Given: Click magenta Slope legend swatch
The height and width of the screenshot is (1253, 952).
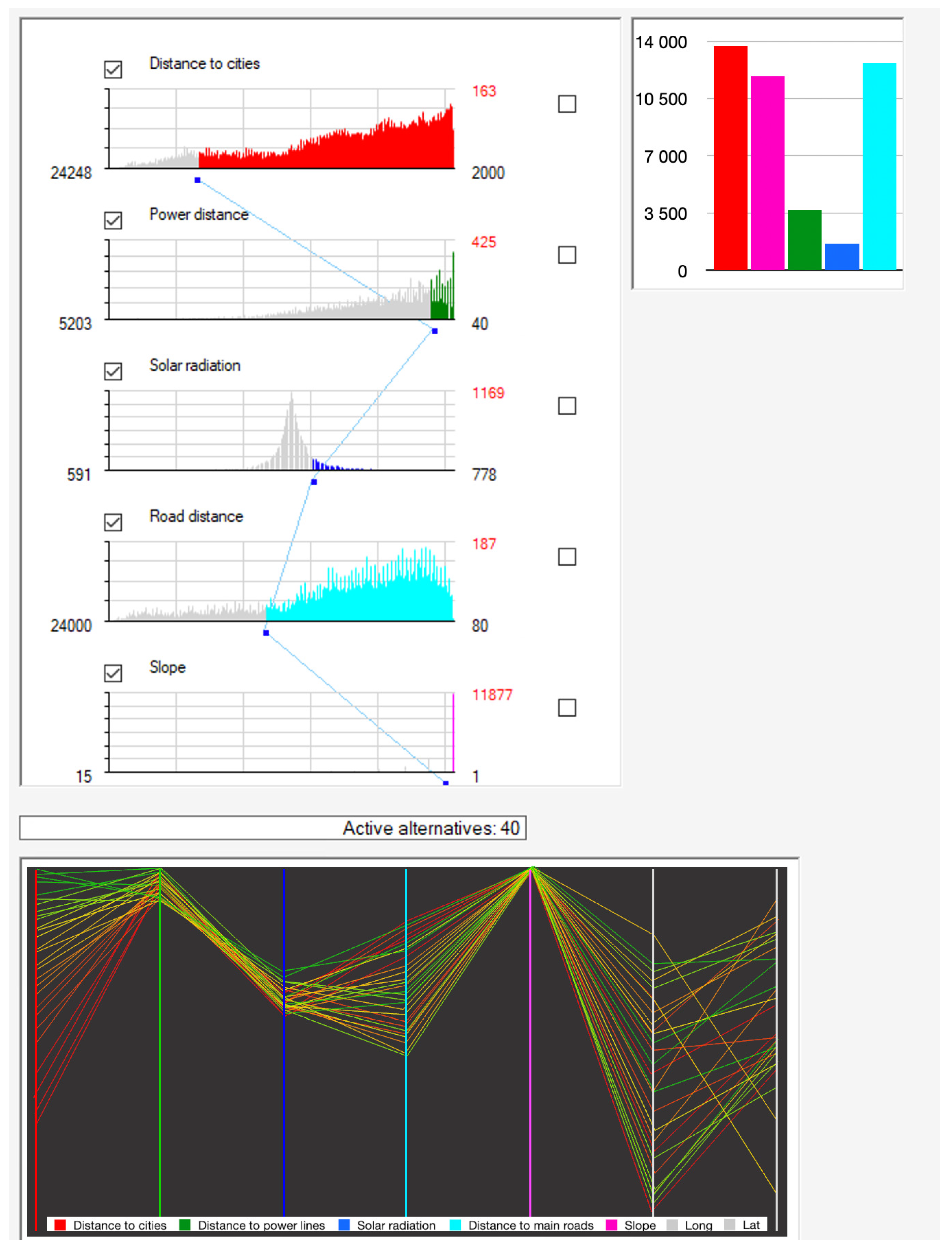Looking at the screenshot, I should point(611,1225).
